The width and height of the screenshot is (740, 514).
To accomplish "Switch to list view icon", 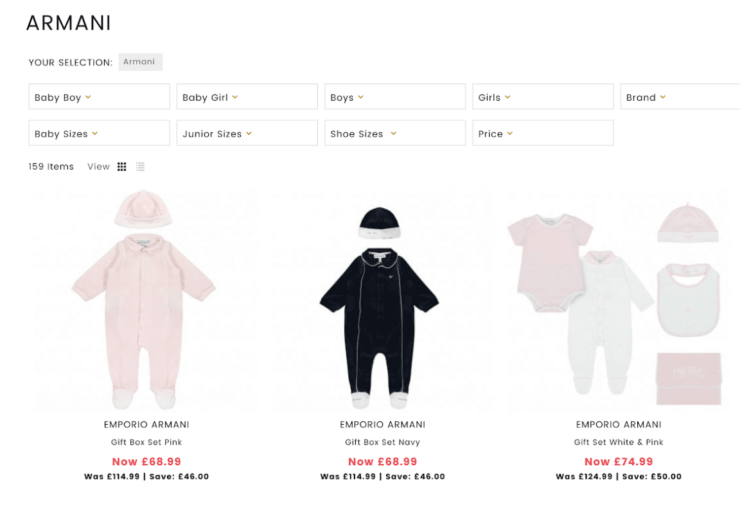I will (140, 167).
